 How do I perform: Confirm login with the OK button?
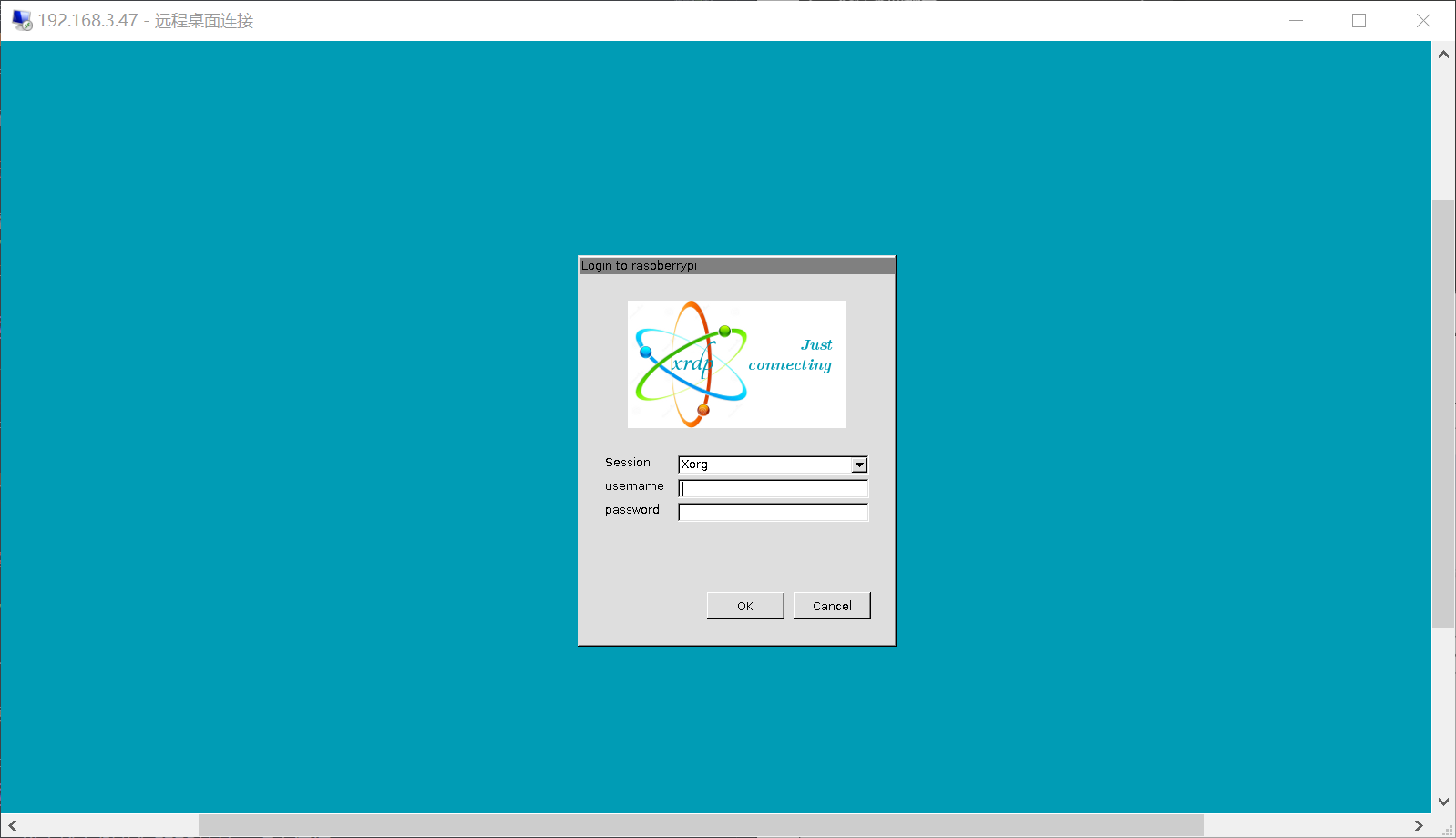pos(745,606)
